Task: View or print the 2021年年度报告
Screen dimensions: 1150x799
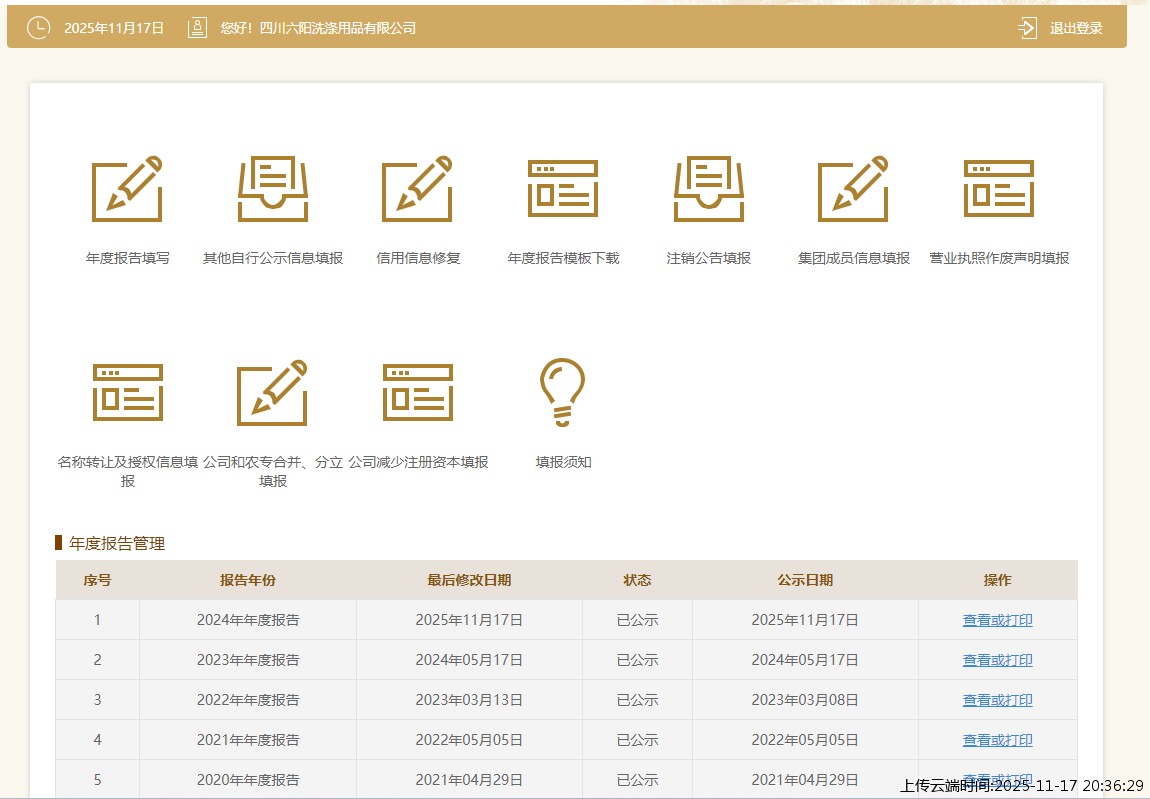Action: click(x=997, y=740)
